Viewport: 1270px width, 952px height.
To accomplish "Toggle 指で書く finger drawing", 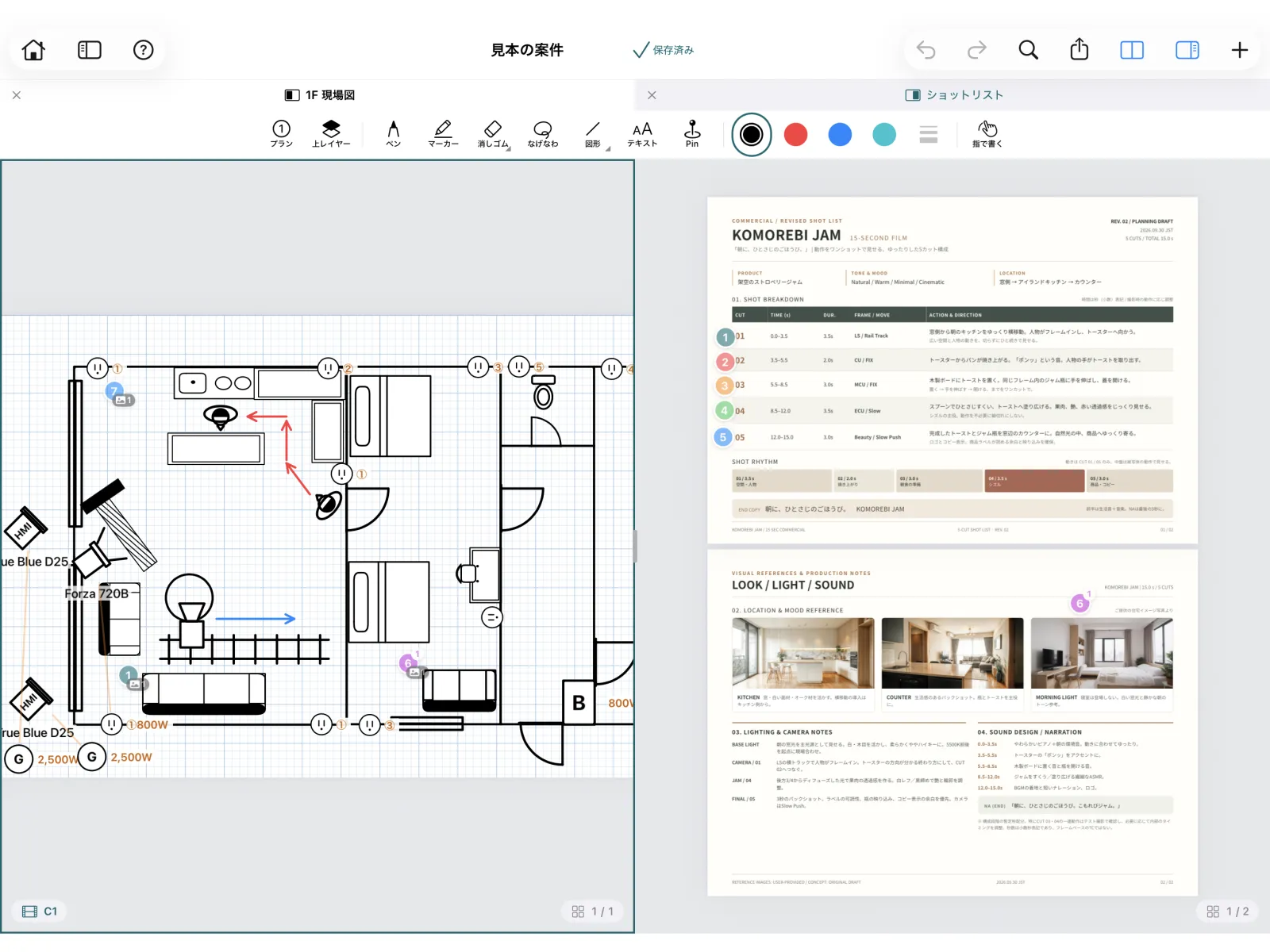I will click(x=987, y=133).
